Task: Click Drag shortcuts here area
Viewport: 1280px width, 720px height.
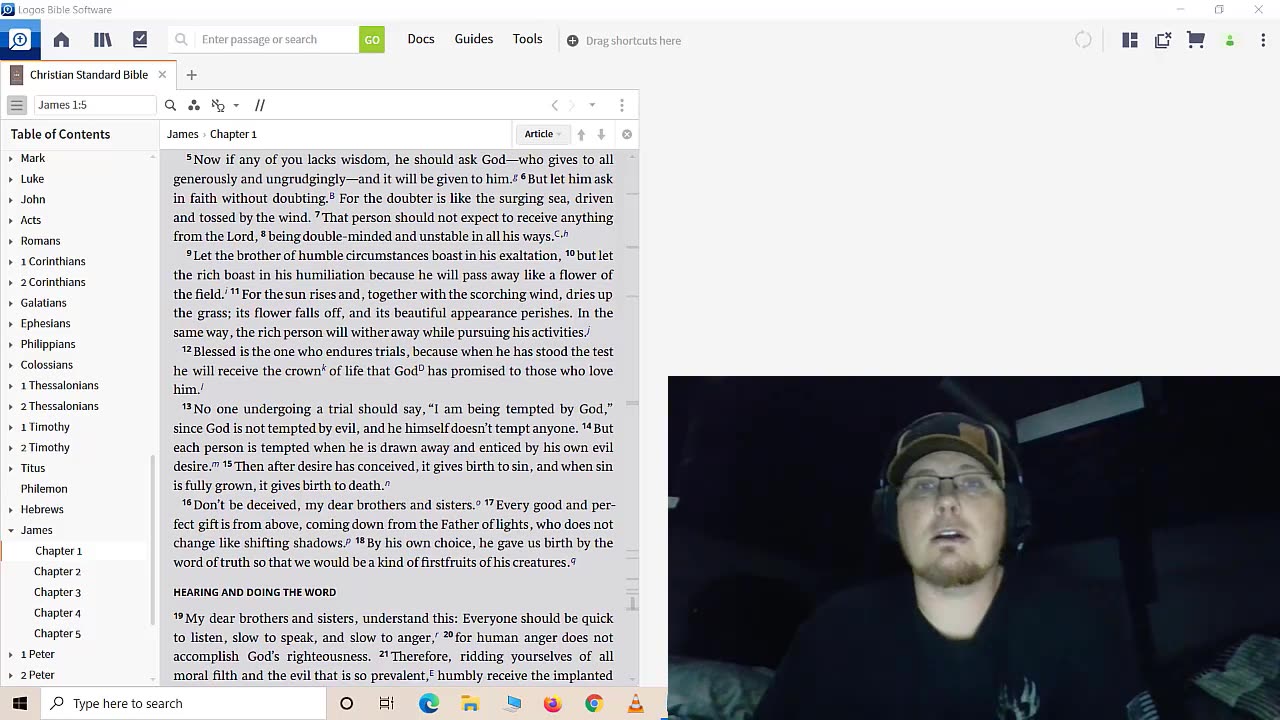Action: coord(624,41)
